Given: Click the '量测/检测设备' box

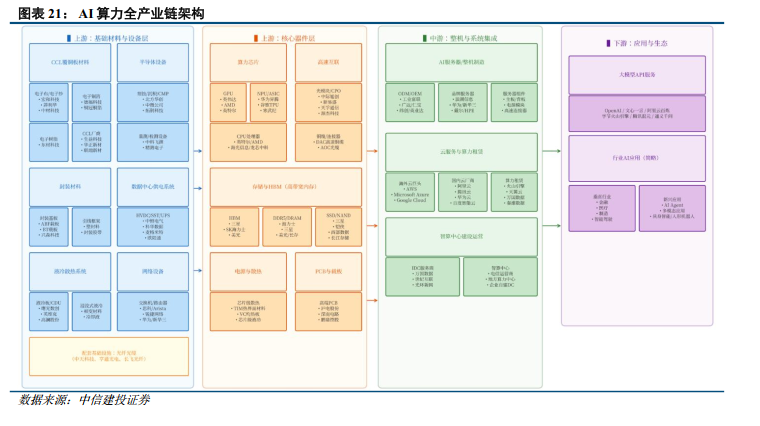Looking at the screenshot, I should 153,142.
